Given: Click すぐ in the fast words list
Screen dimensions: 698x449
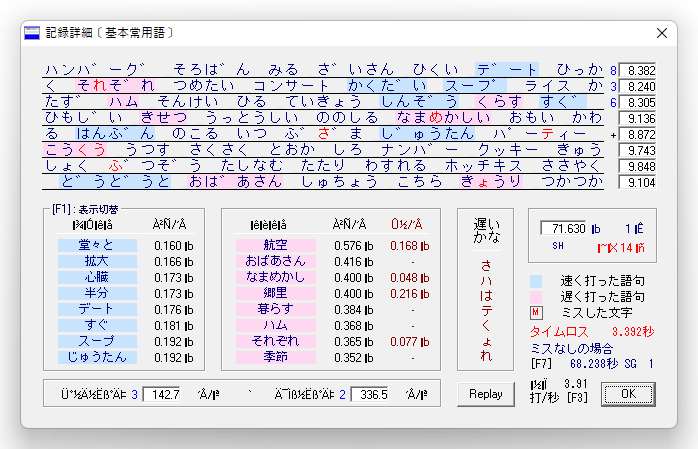Looking at the screenshot, I should point(97,325).
